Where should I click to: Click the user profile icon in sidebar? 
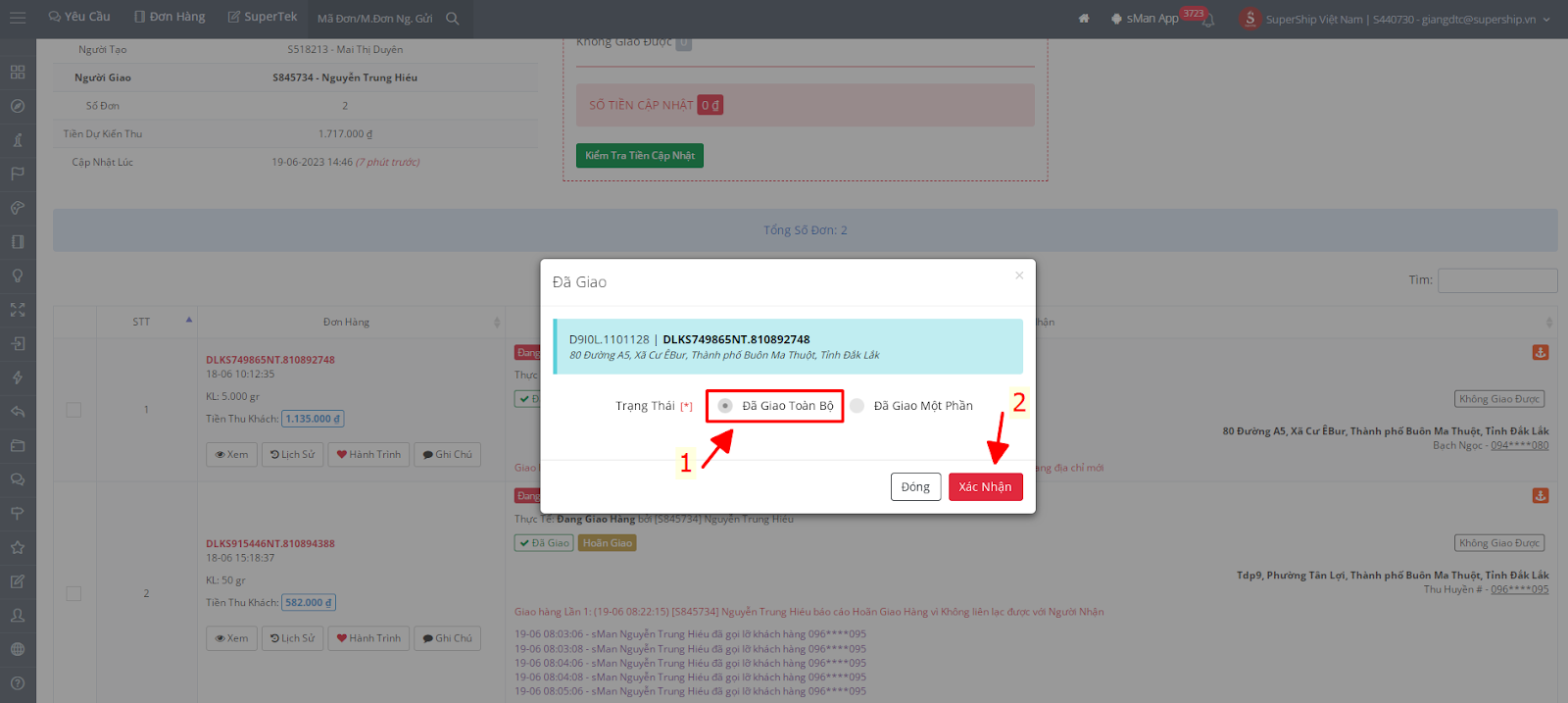[x=18, y=616]
